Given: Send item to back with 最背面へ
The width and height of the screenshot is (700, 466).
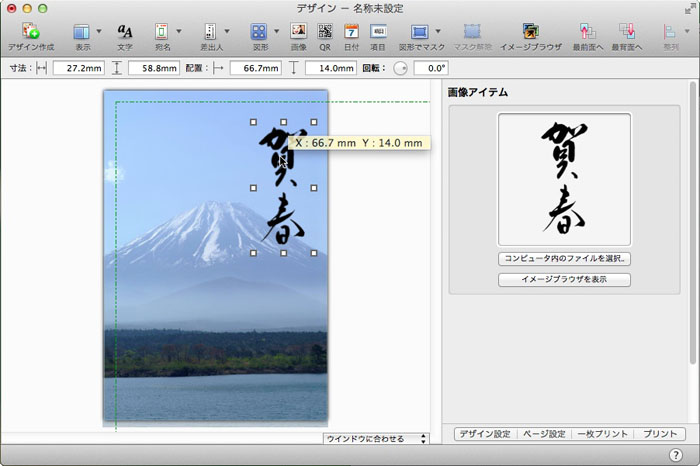Looking at the screenshot, I should (628, 33).
